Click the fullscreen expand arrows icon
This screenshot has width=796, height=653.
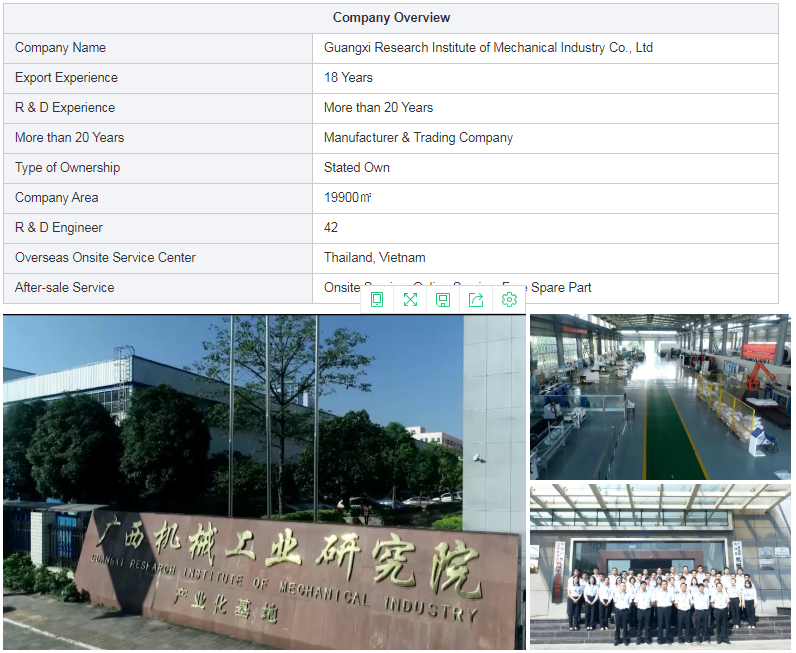(x=410, y=300)
